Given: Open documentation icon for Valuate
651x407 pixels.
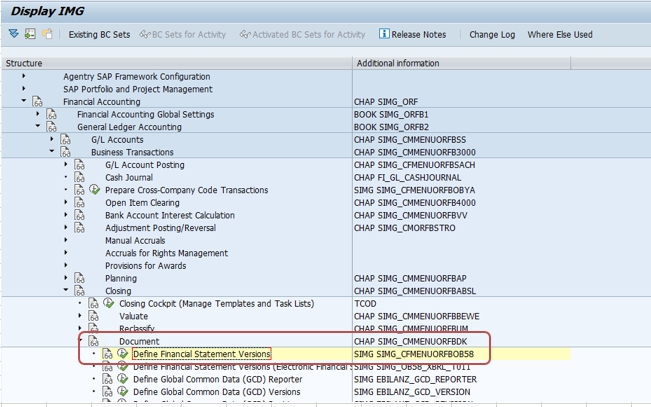Looking at the screenshot, I should 93,316.
